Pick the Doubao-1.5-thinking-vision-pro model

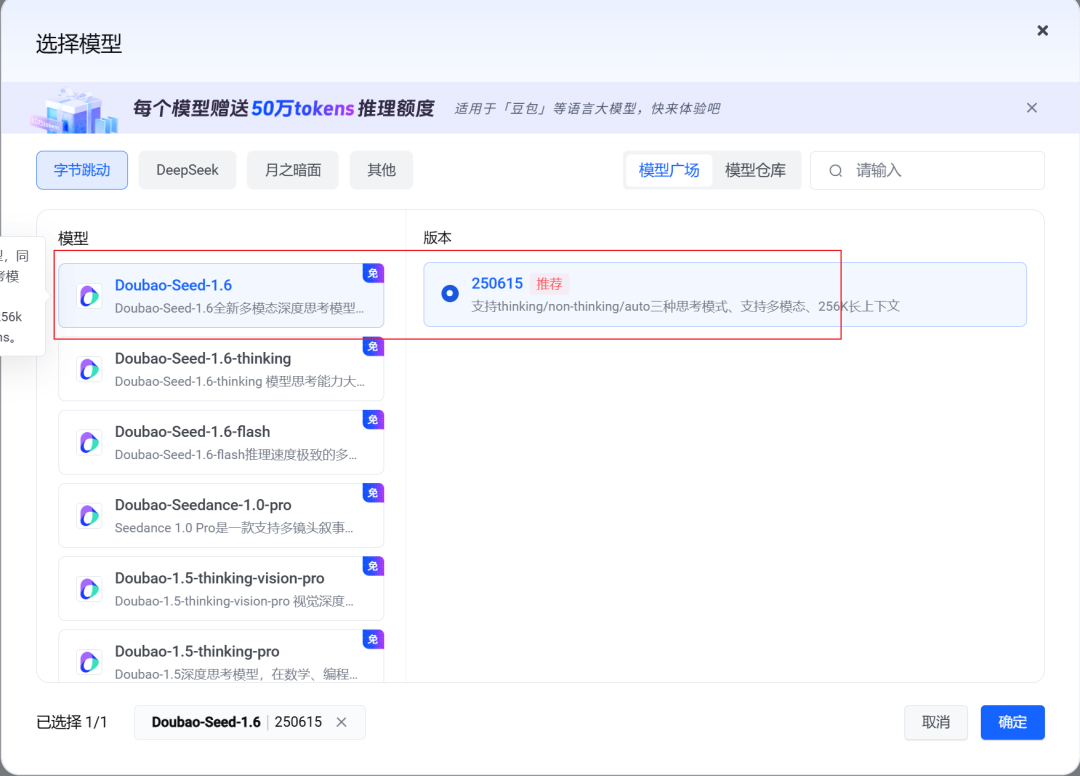coord(221,589)
